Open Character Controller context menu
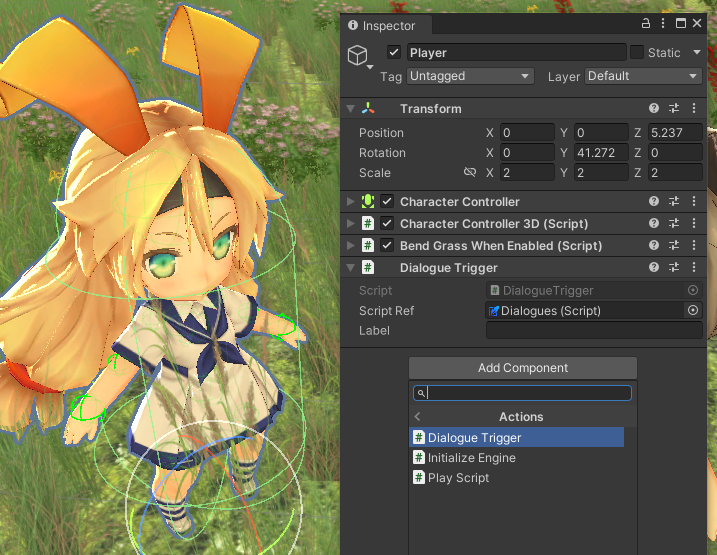Viewport: 717px width, 555px height. point(694,201)
